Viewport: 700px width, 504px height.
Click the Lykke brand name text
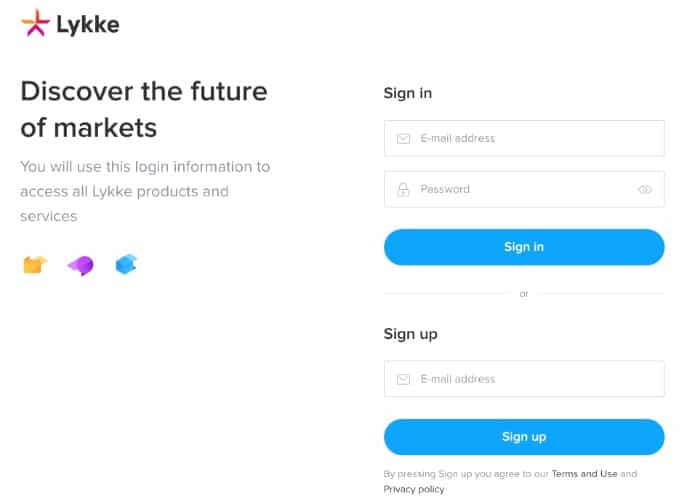click(88, 24)
